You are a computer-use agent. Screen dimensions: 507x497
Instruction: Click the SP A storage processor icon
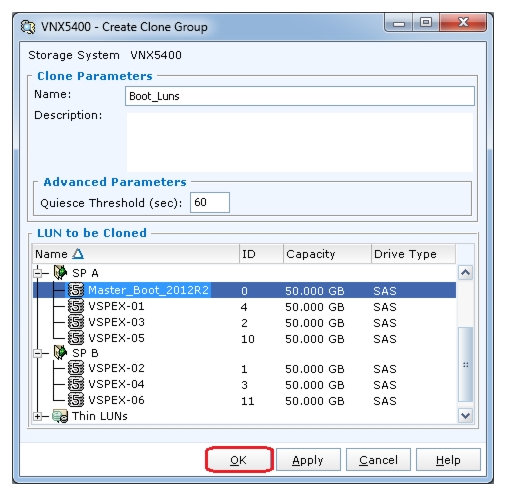tap(60, 272)
